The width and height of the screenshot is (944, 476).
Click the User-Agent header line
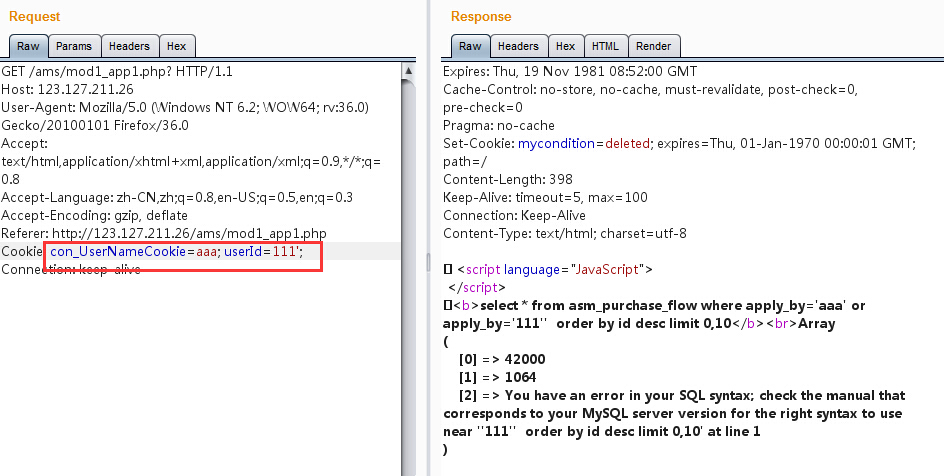coord(185,117)
